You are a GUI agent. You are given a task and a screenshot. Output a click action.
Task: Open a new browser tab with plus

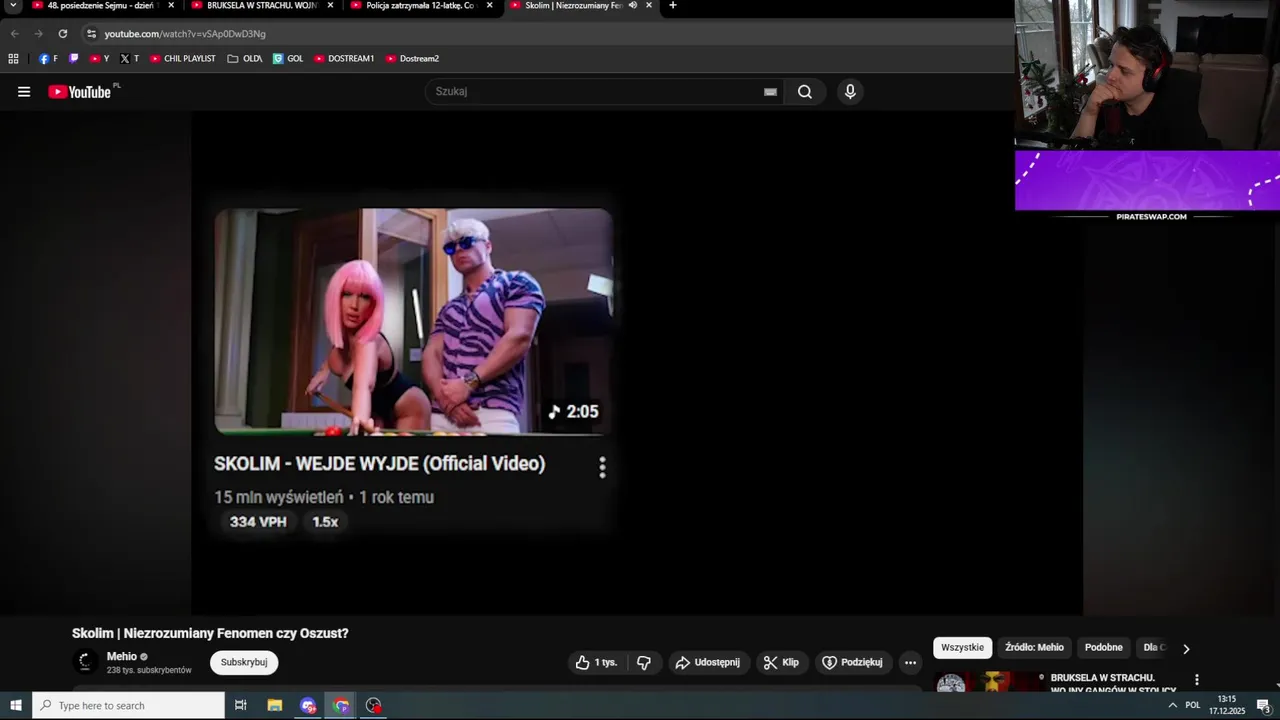[673, 6]
